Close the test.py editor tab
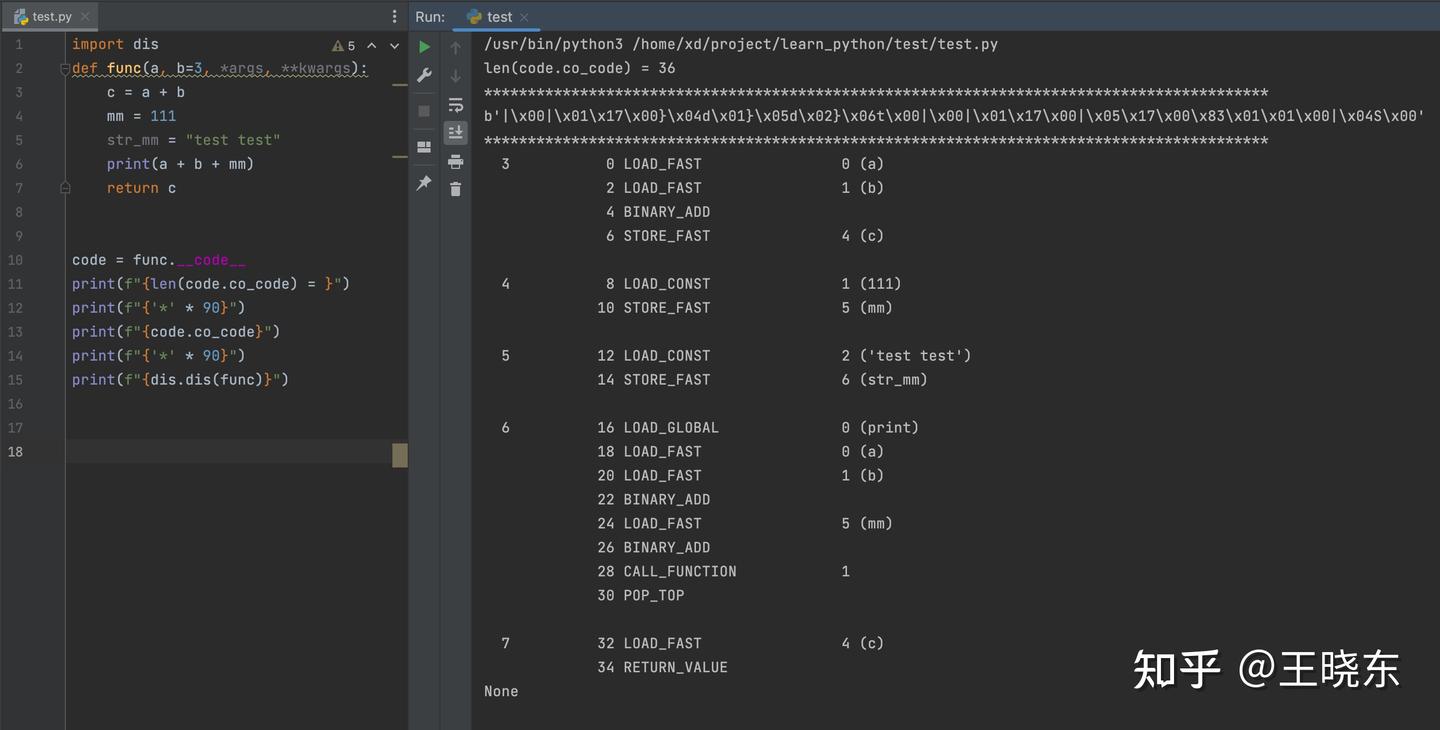Viewport: 1440px width, 730px height. click(x=85, y=17)
